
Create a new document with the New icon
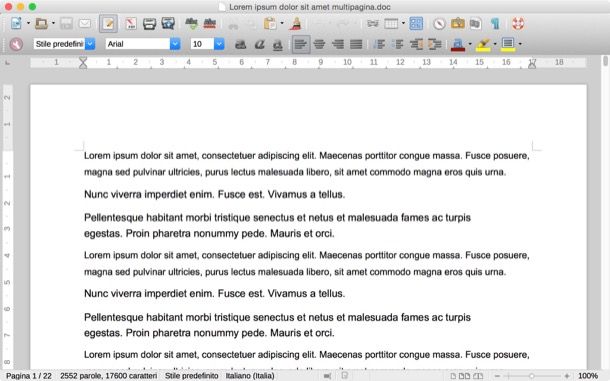pos(16,24)
